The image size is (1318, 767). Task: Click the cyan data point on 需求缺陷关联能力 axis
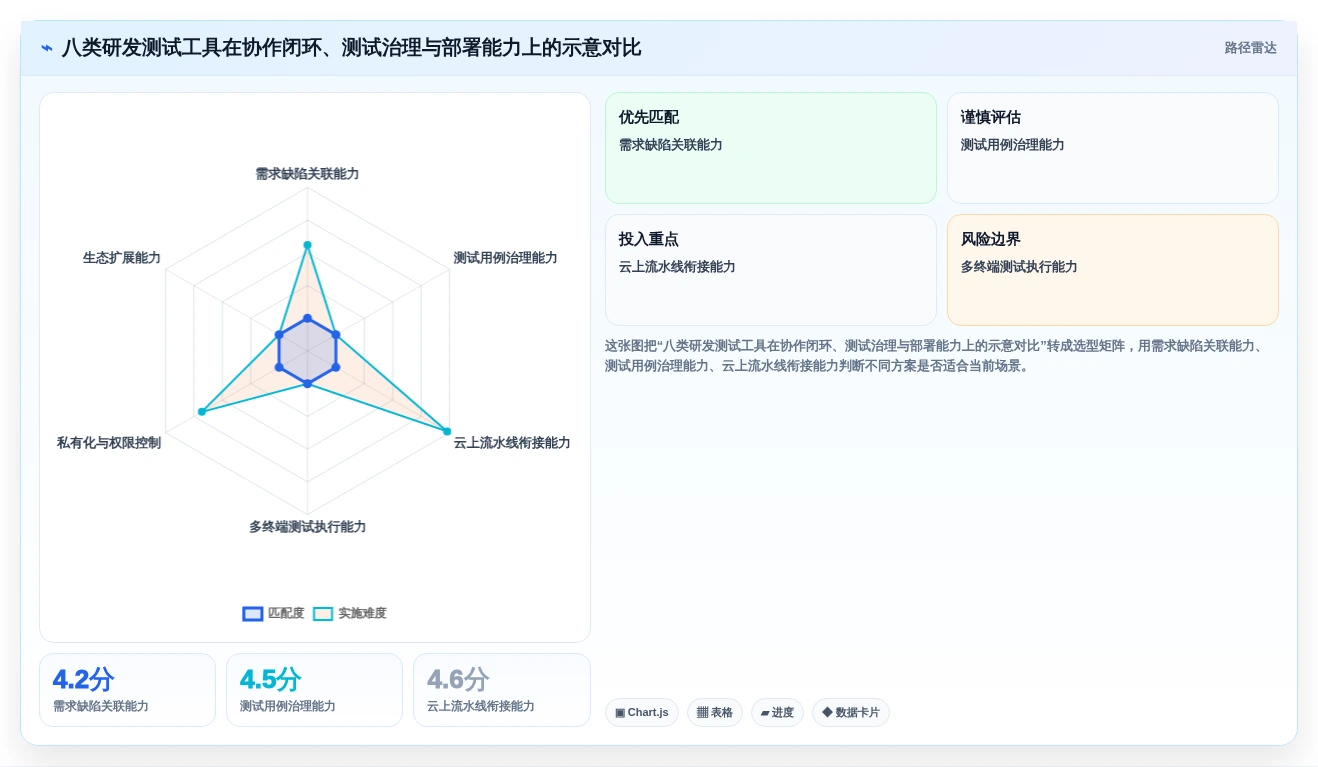tap(307, 245)
